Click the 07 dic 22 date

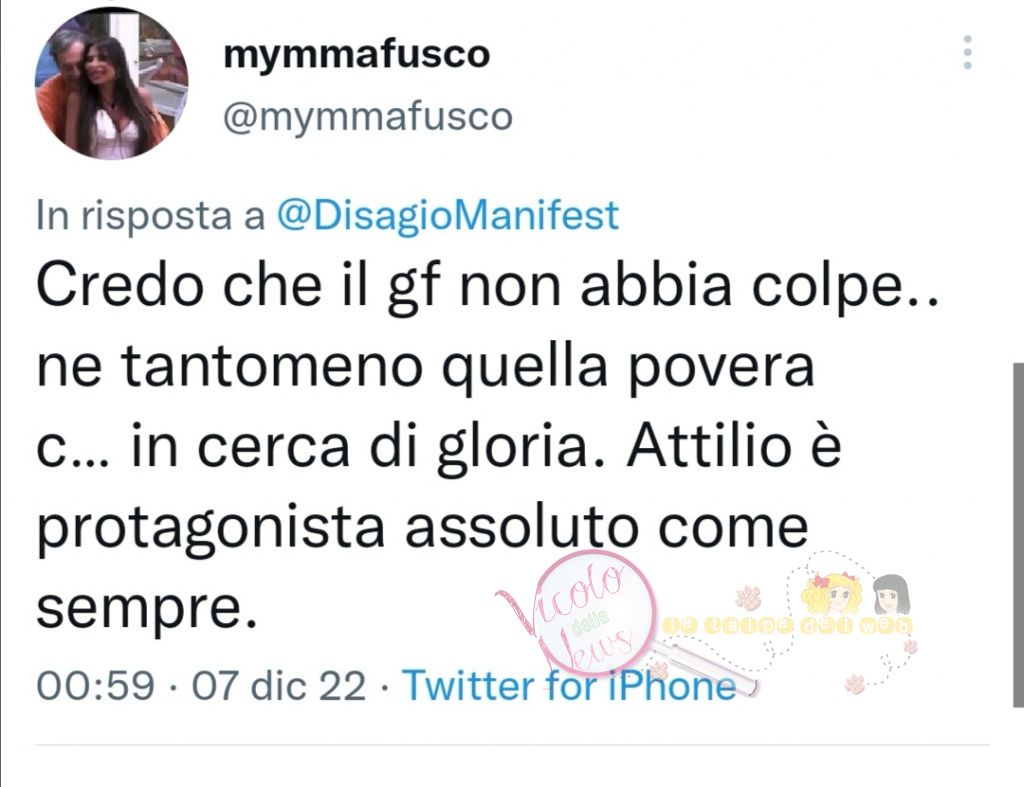click(x=279, y=686)
